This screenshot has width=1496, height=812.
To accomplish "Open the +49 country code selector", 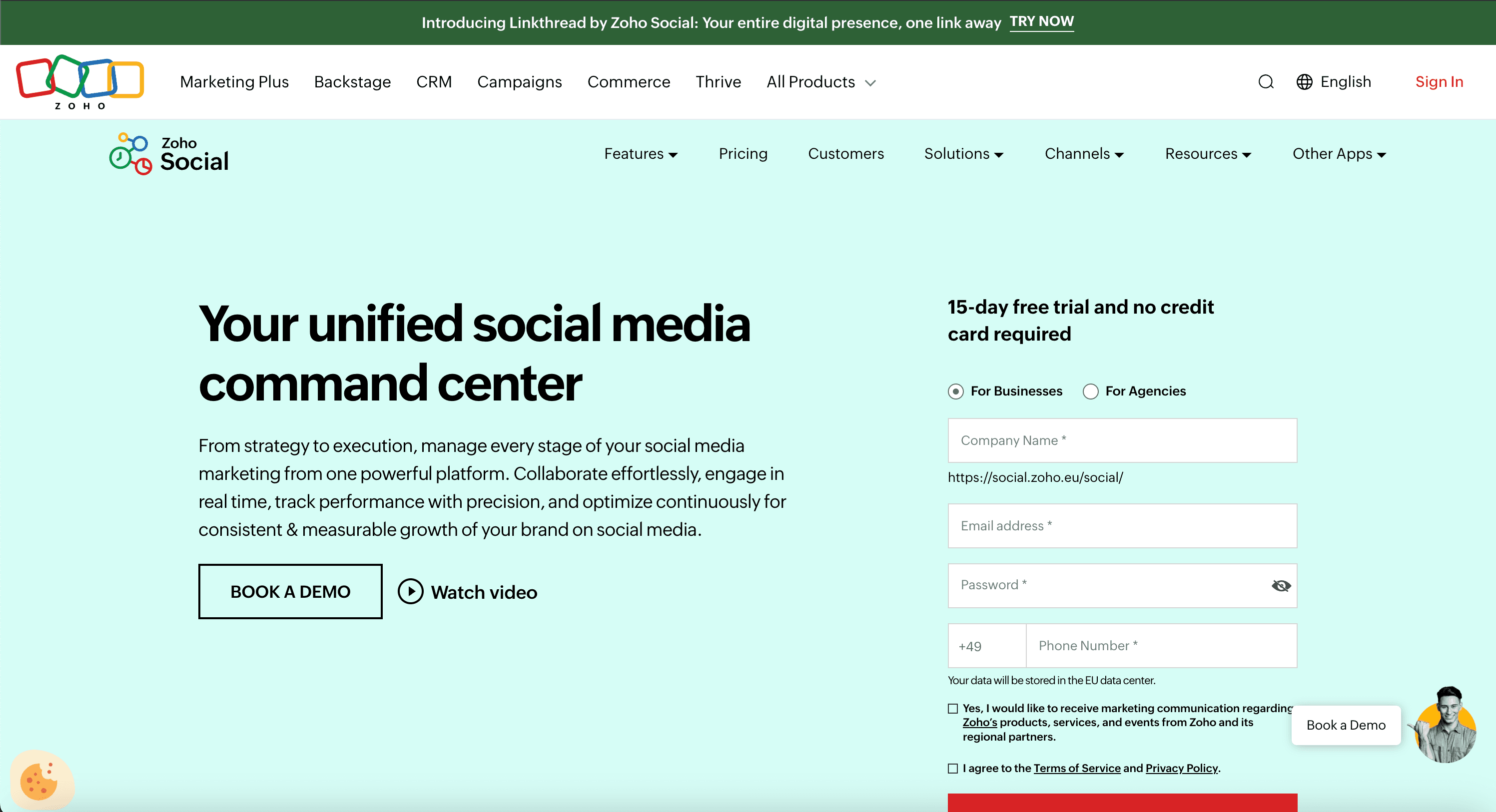I will [x=987, y=645].
